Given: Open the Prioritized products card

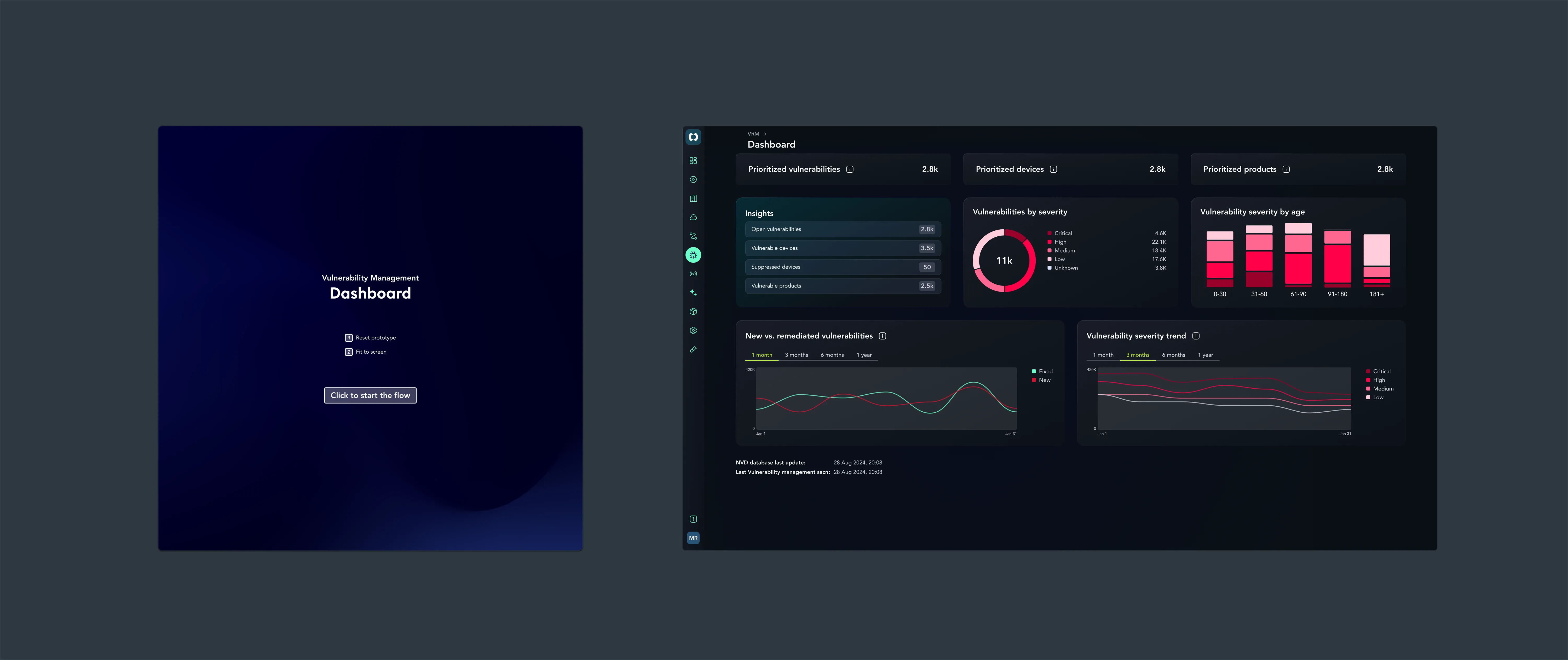Looking at the screenshot, I should click(x=1298, y=169).
